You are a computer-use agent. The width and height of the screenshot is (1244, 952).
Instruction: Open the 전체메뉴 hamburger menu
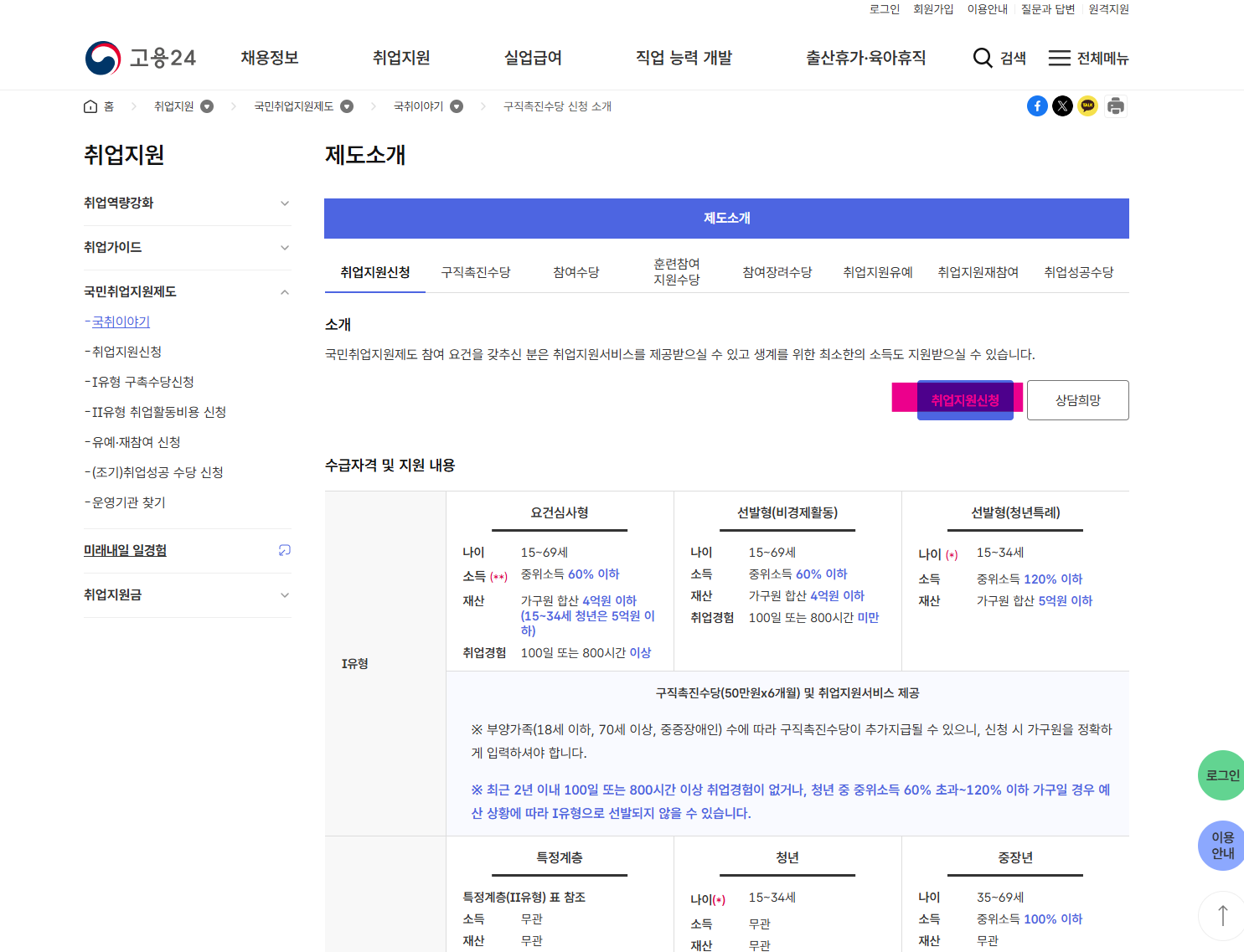coord(1088,58)
